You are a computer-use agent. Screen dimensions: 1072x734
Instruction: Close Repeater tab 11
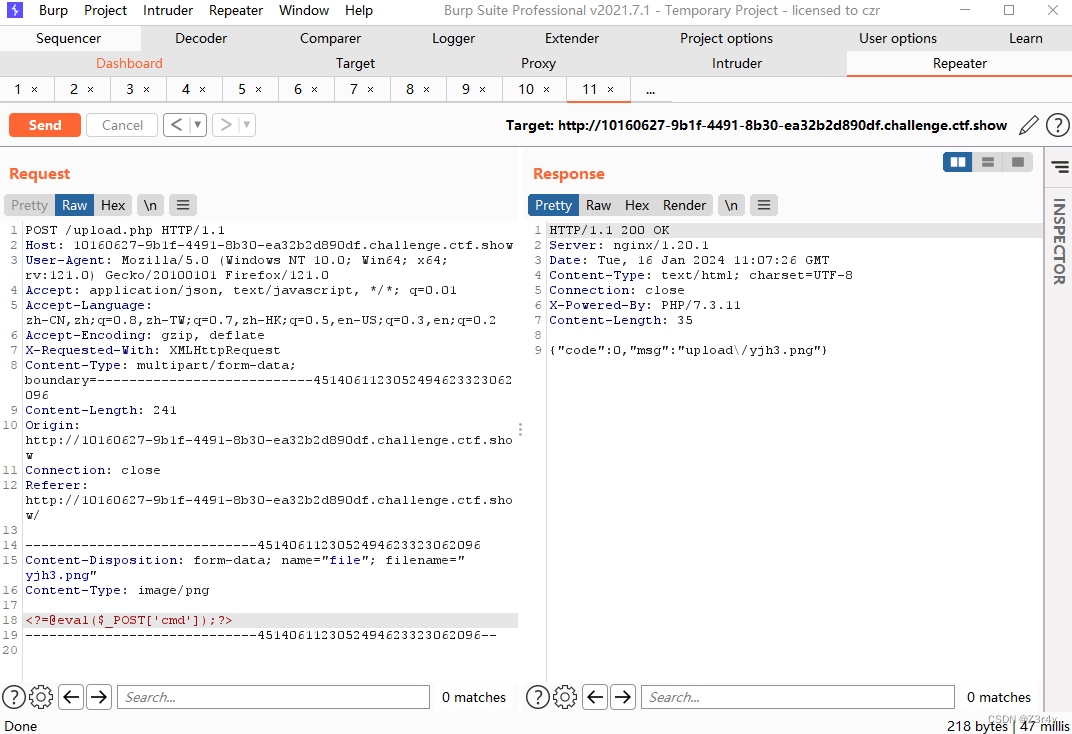611,90
